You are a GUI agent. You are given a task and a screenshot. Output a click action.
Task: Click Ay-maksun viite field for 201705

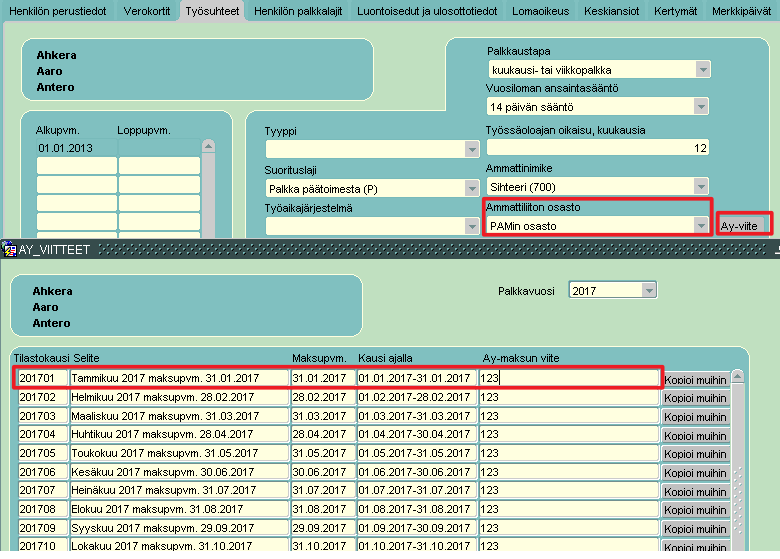click(x=569, y=453)
